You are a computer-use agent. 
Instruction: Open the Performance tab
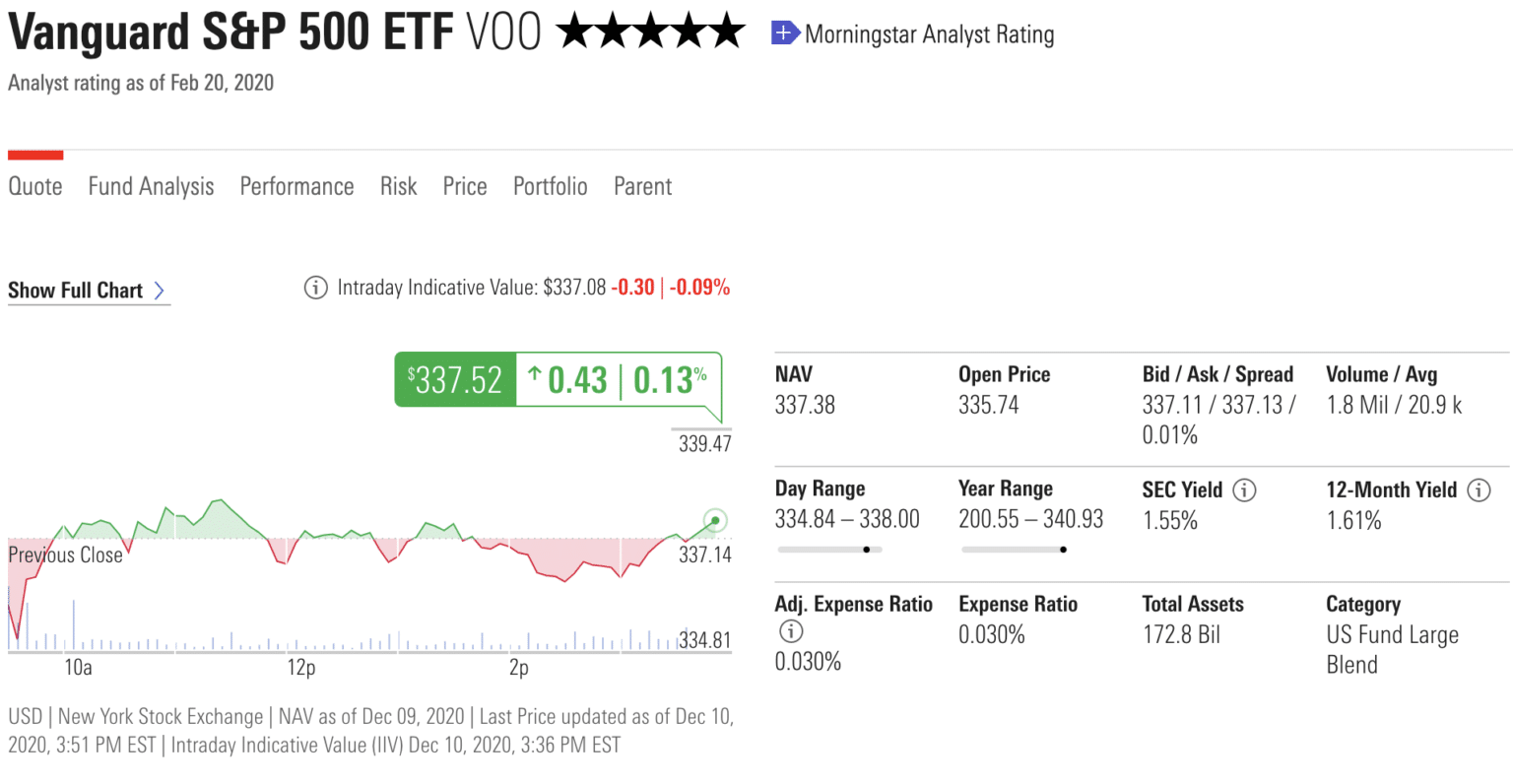click(x=296, y=186)
